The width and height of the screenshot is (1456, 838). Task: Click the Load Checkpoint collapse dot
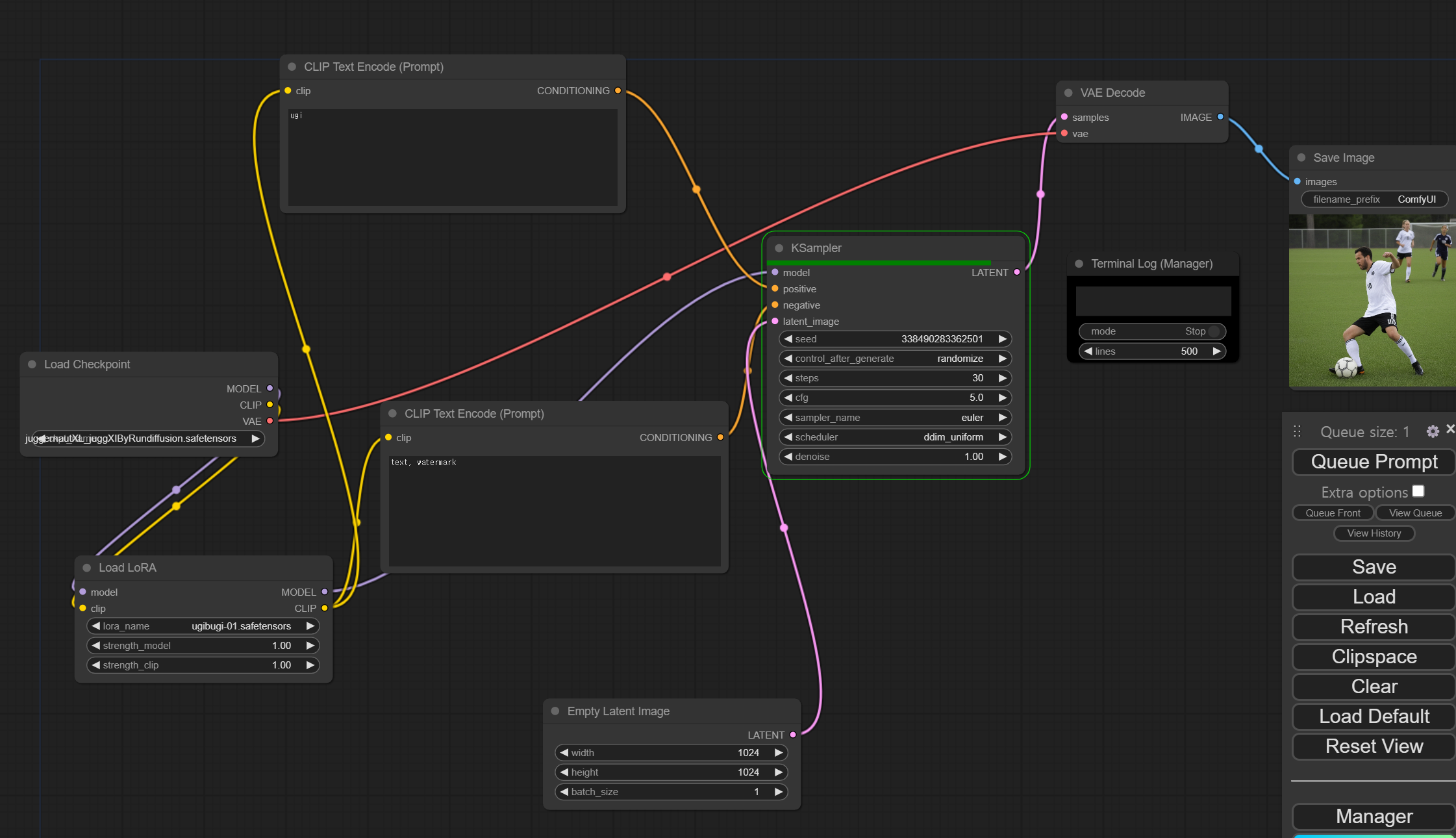[32, 364]
